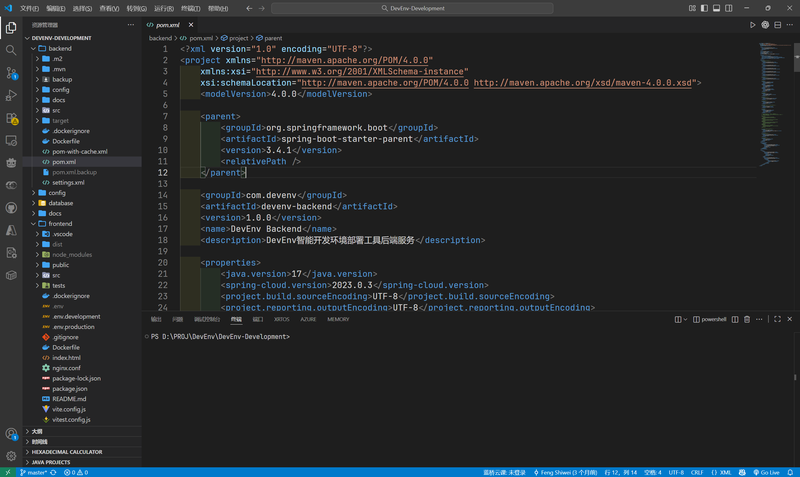Click the Go Live status bar button
This screenshot has height=477, width=800.
(x=767, y=472)
